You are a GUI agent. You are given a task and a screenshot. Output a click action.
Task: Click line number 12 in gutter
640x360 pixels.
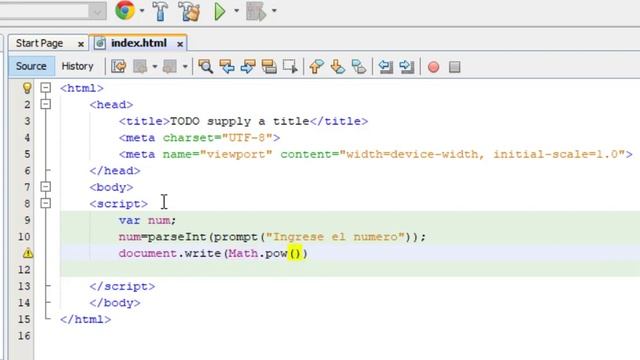pos(24,270)
